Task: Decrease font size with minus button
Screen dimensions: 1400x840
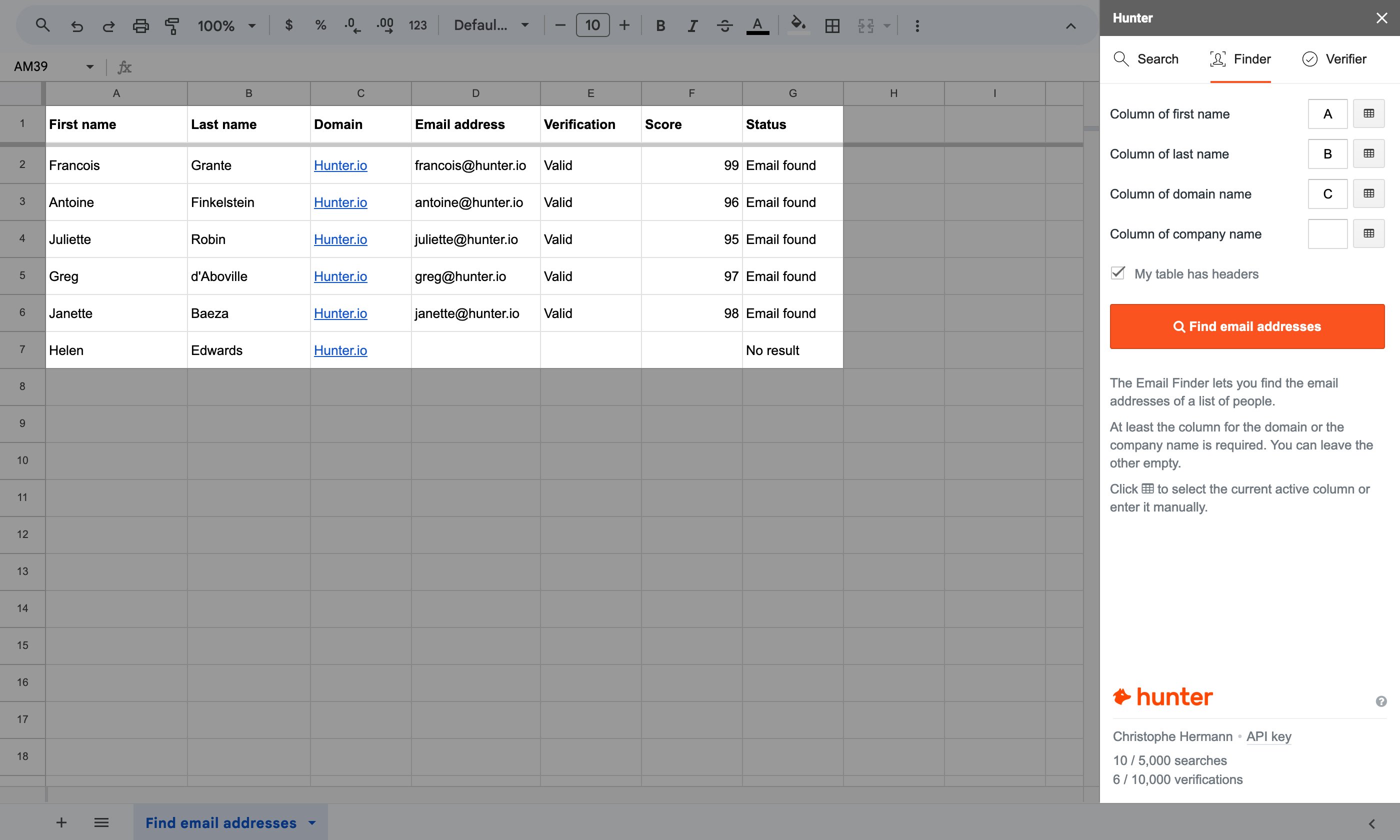Action: coord(560,25)
